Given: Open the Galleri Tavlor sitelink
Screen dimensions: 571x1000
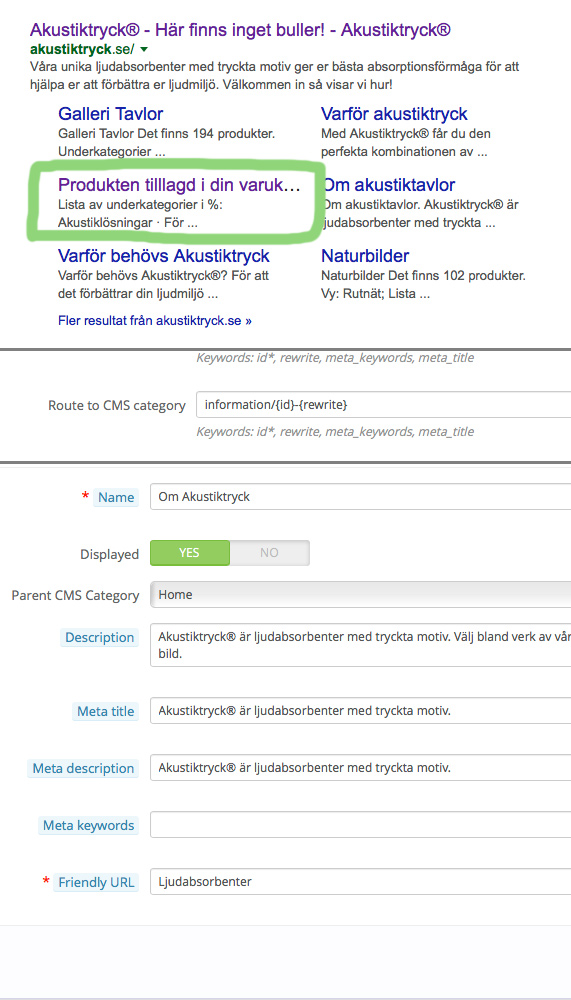Looking at the screenshot, I should 110,114.
